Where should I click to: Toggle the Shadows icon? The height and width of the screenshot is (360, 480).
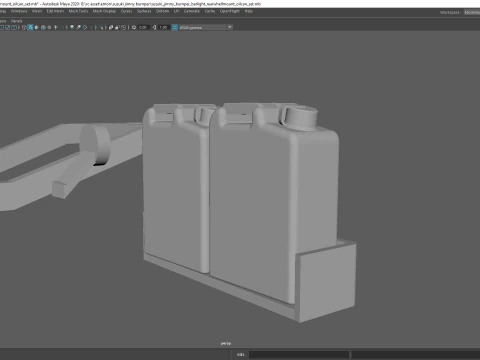click(x=62, y=27)
